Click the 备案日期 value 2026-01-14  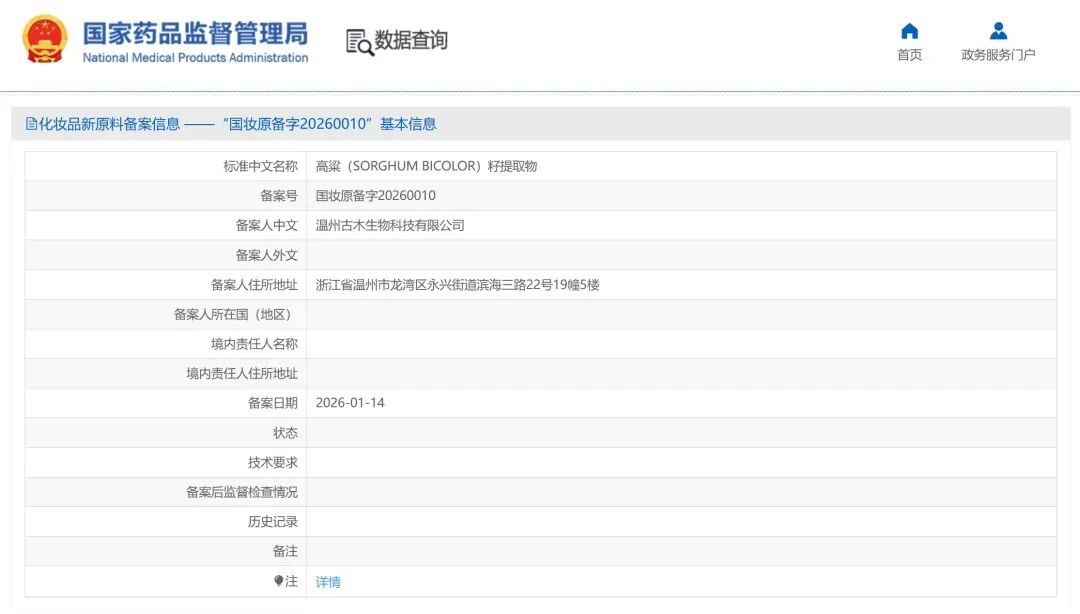tap(349, 403)
